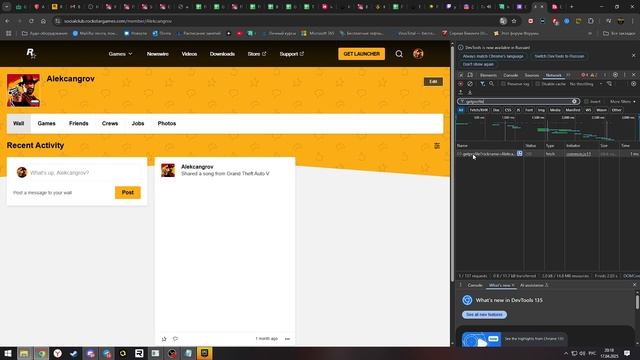Open Yandex browser on taskbar
Image resolution: width=640 pixels, height=360 pixels.
(x=58, y=353)
